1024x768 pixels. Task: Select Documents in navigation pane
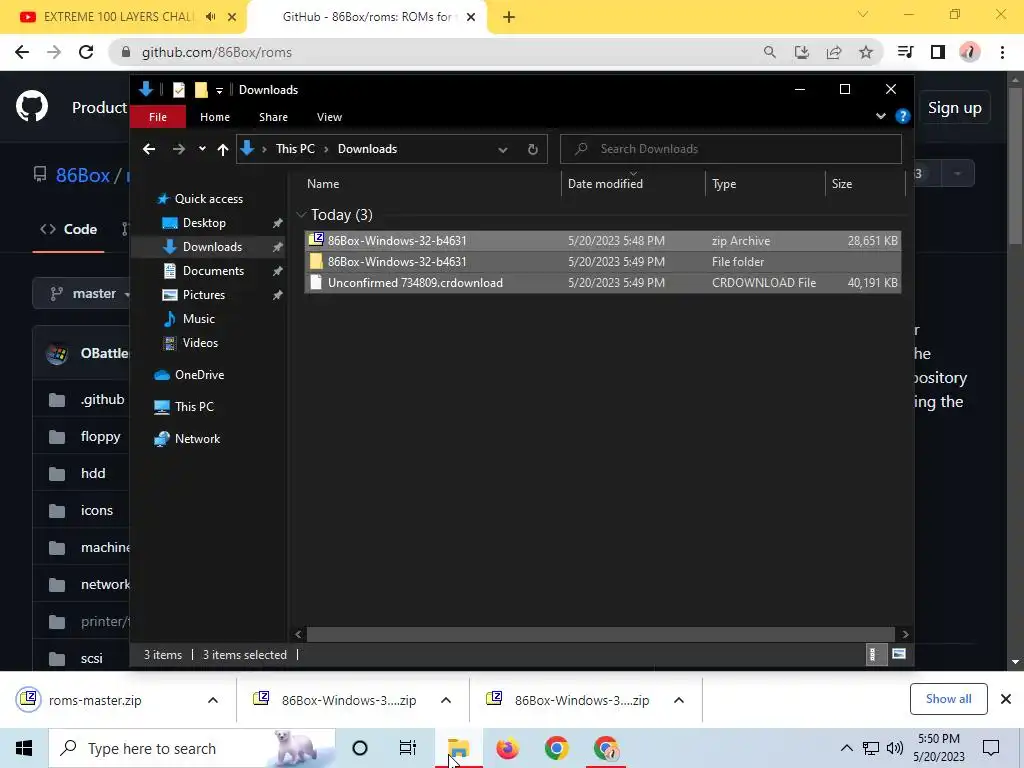213,270
